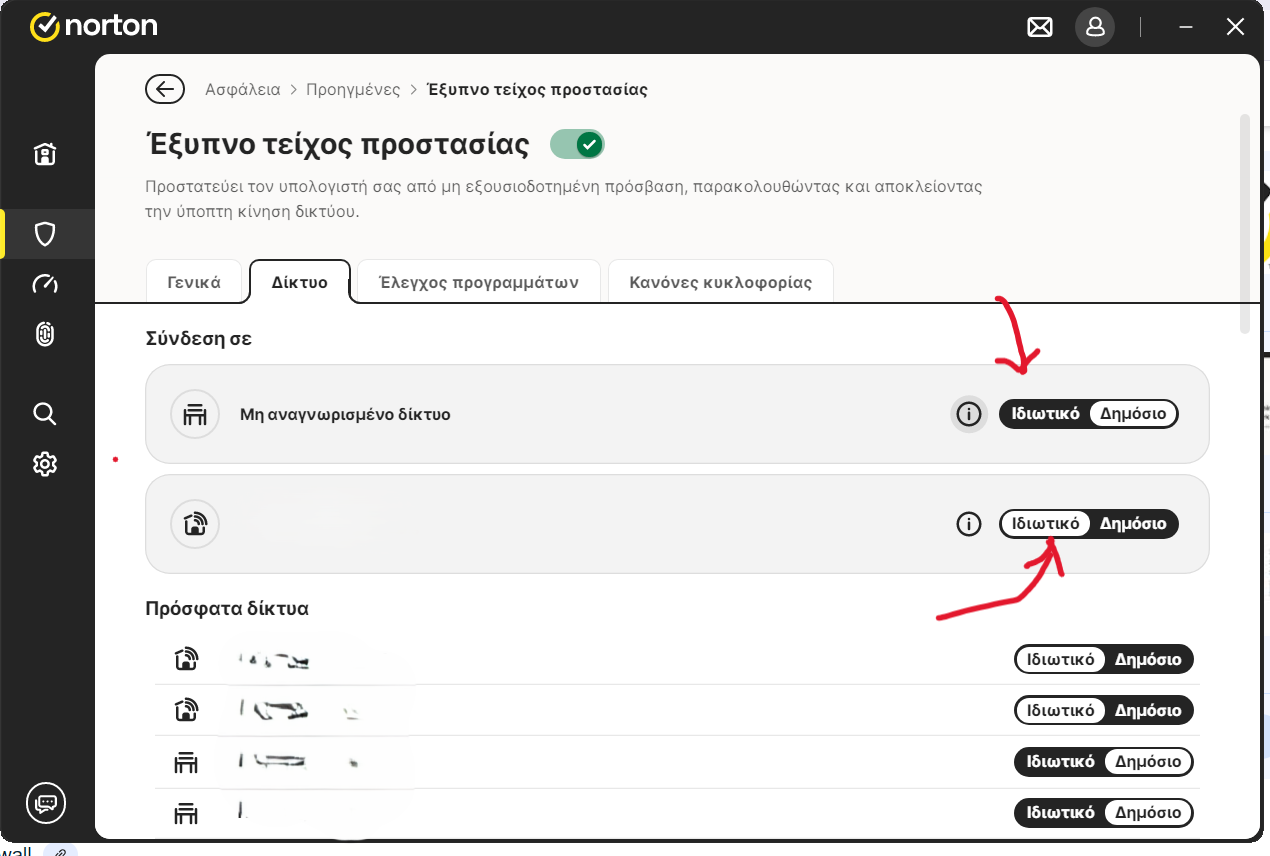Open the Privacy fingerprint sidebar icon
This screenshot has height=856, width=1270.
click(x=45, y=336)
